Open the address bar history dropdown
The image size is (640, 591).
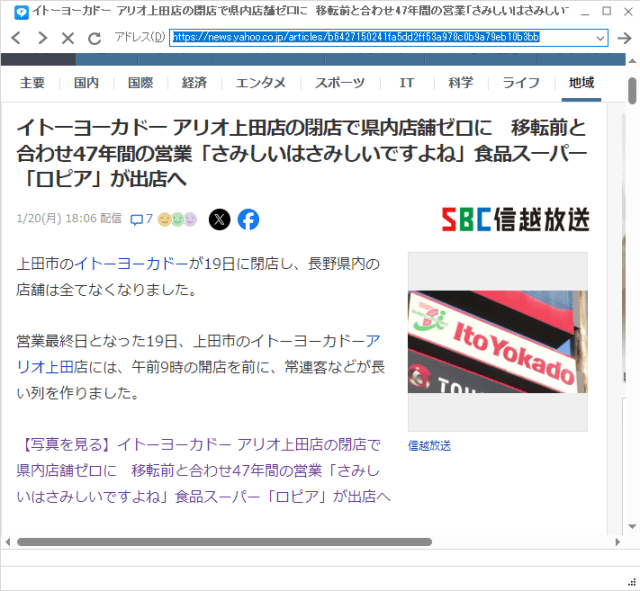tap(600, 38)
